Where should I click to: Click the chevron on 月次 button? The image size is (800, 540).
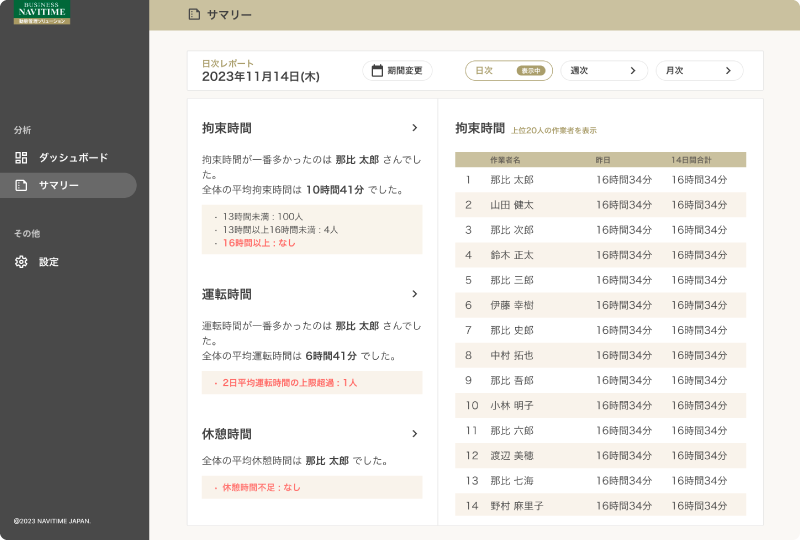(x=729, y=70)
